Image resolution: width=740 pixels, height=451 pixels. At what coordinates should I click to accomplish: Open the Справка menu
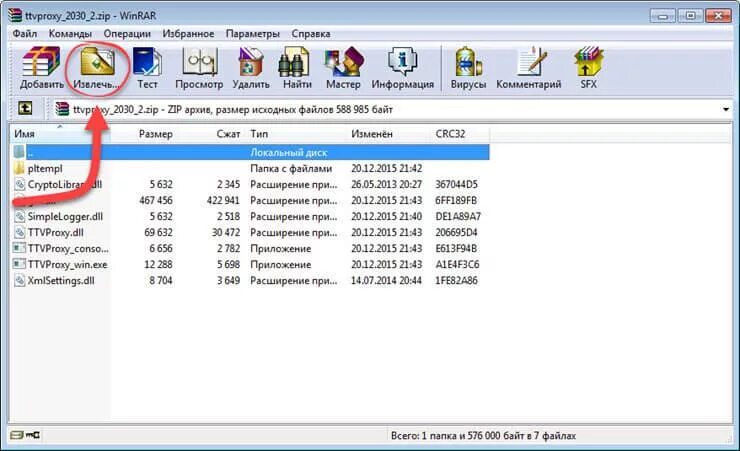point(311,34)
